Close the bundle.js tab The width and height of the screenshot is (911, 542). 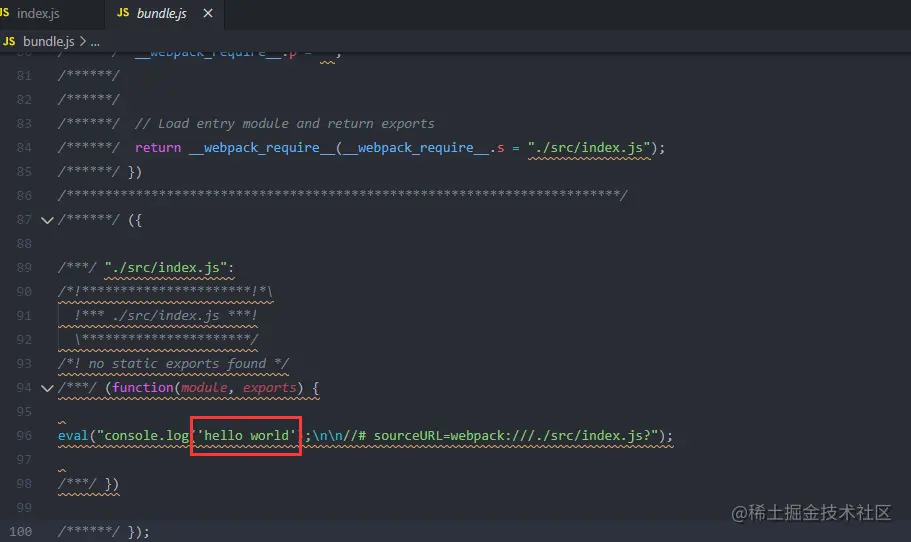(208, 13)
